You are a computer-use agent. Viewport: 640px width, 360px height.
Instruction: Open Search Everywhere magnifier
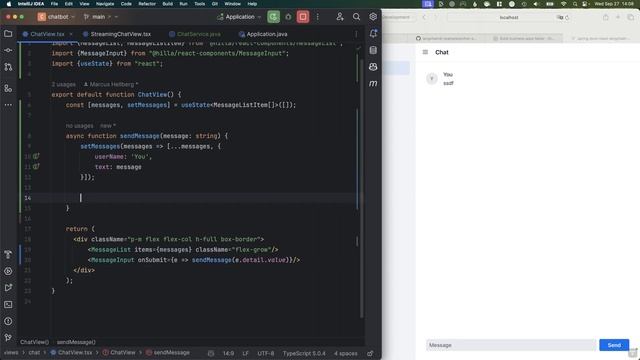(x=356, y=17)
